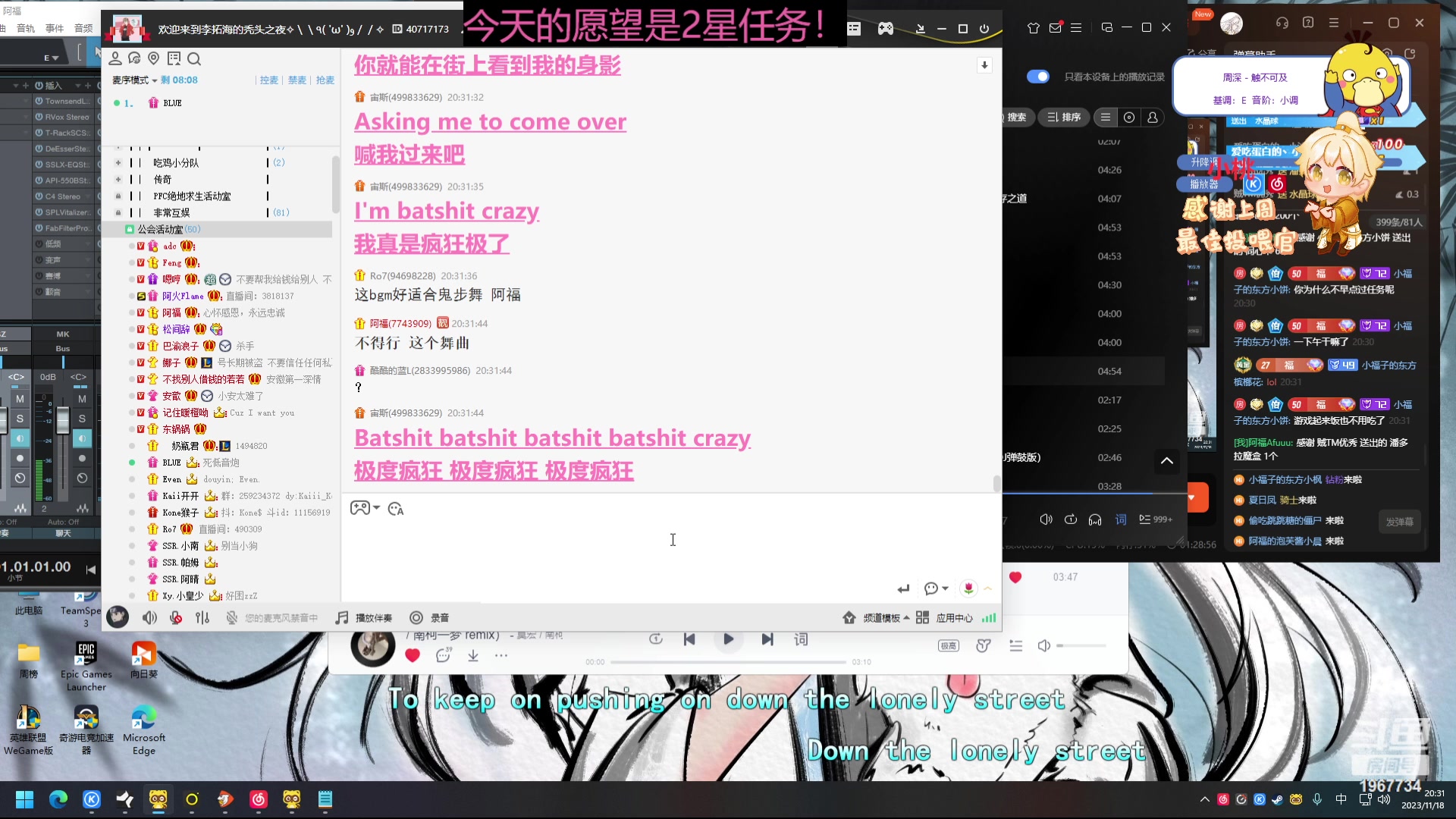Click 禁麦 link
Viewport: 1456px width, 819px height.
297,80
